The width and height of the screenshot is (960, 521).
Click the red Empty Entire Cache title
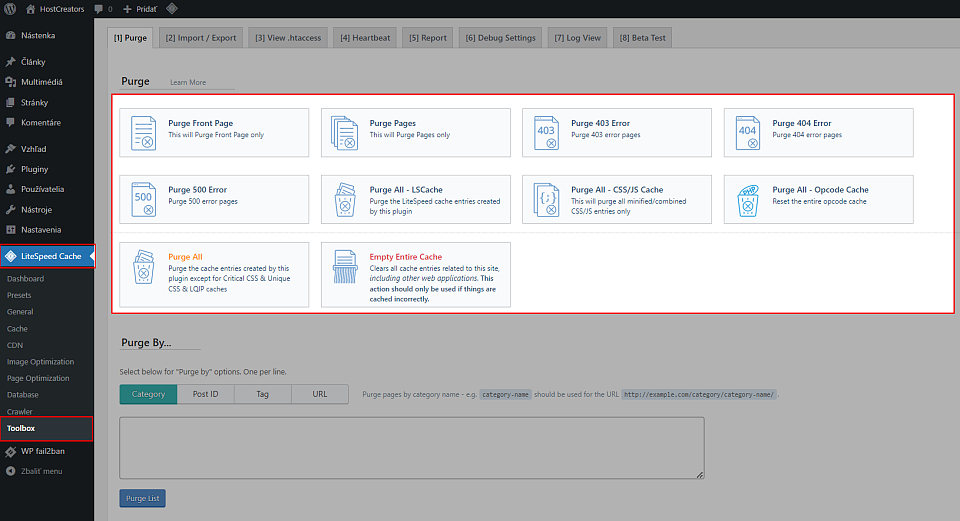point(406,257)
